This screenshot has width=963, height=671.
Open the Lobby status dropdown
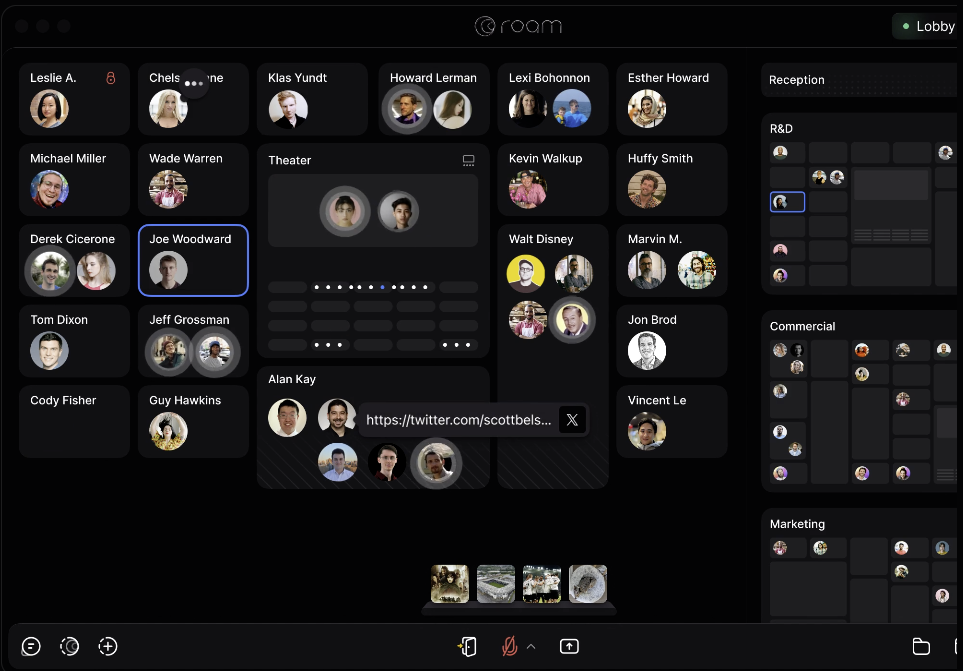[x=926, y=26]
